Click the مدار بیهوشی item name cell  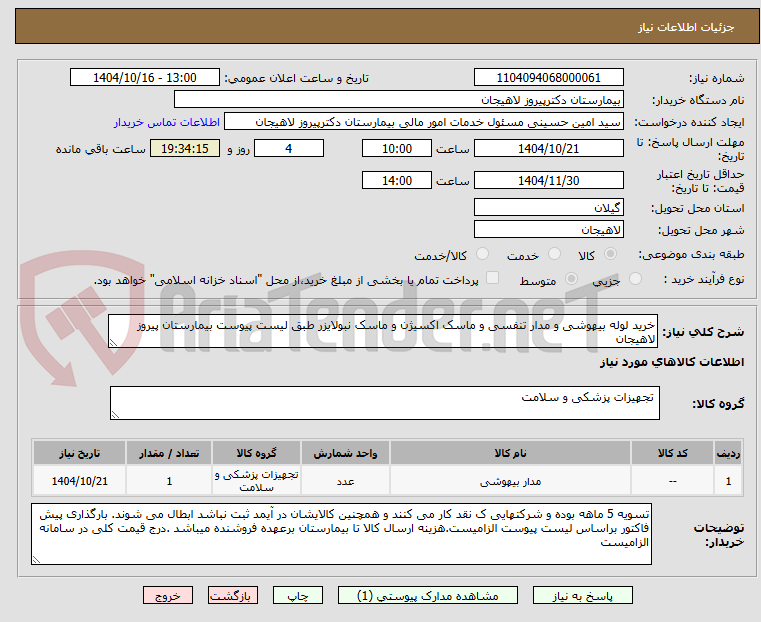(x=510, y=481)
